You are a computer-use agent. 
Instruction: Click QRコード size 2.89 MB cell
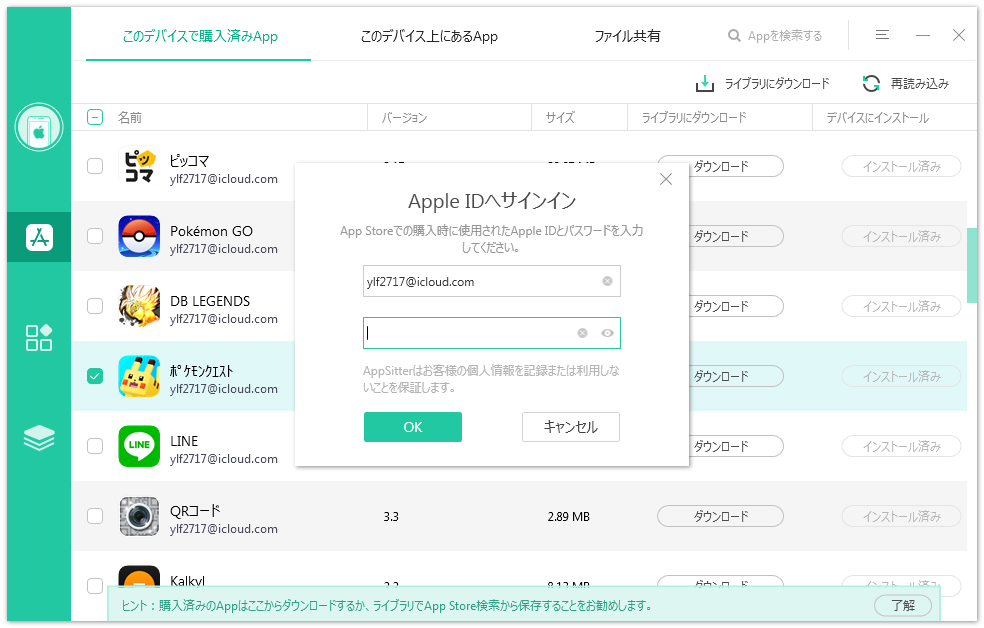[x=569, y=516]
